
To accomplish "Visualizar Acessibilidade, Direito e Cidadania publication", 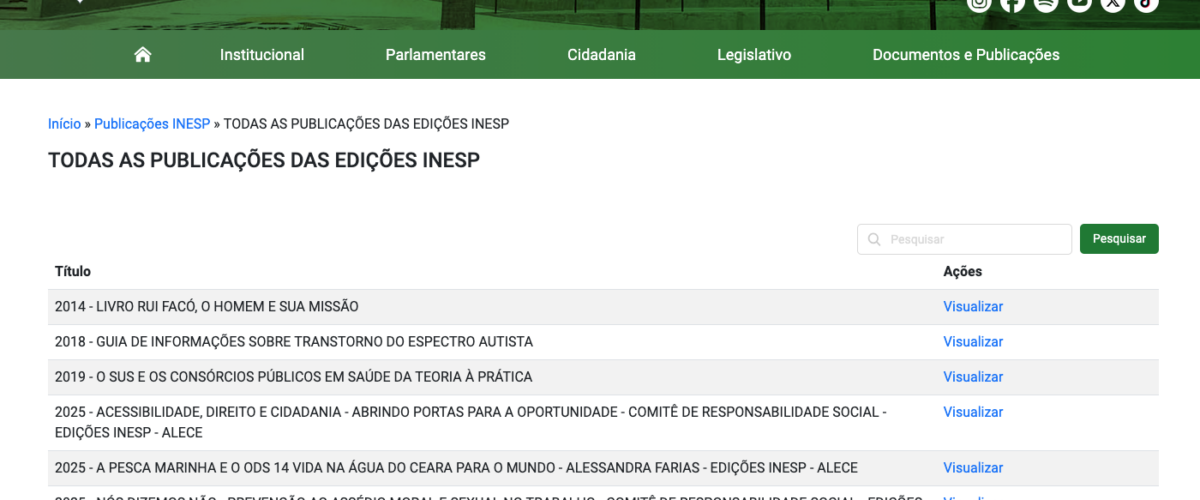I will 973,412.
